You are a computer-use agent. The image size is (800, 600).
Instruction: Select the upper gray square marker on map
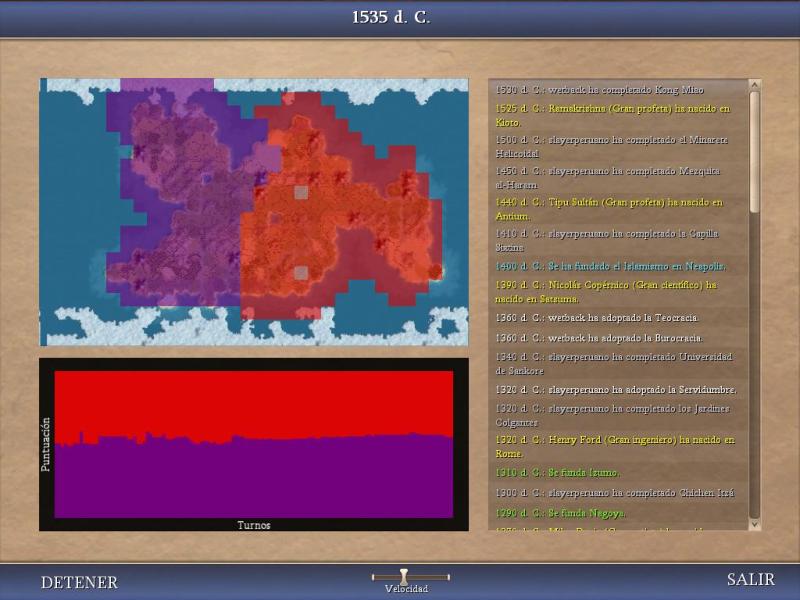pos(301,192)
